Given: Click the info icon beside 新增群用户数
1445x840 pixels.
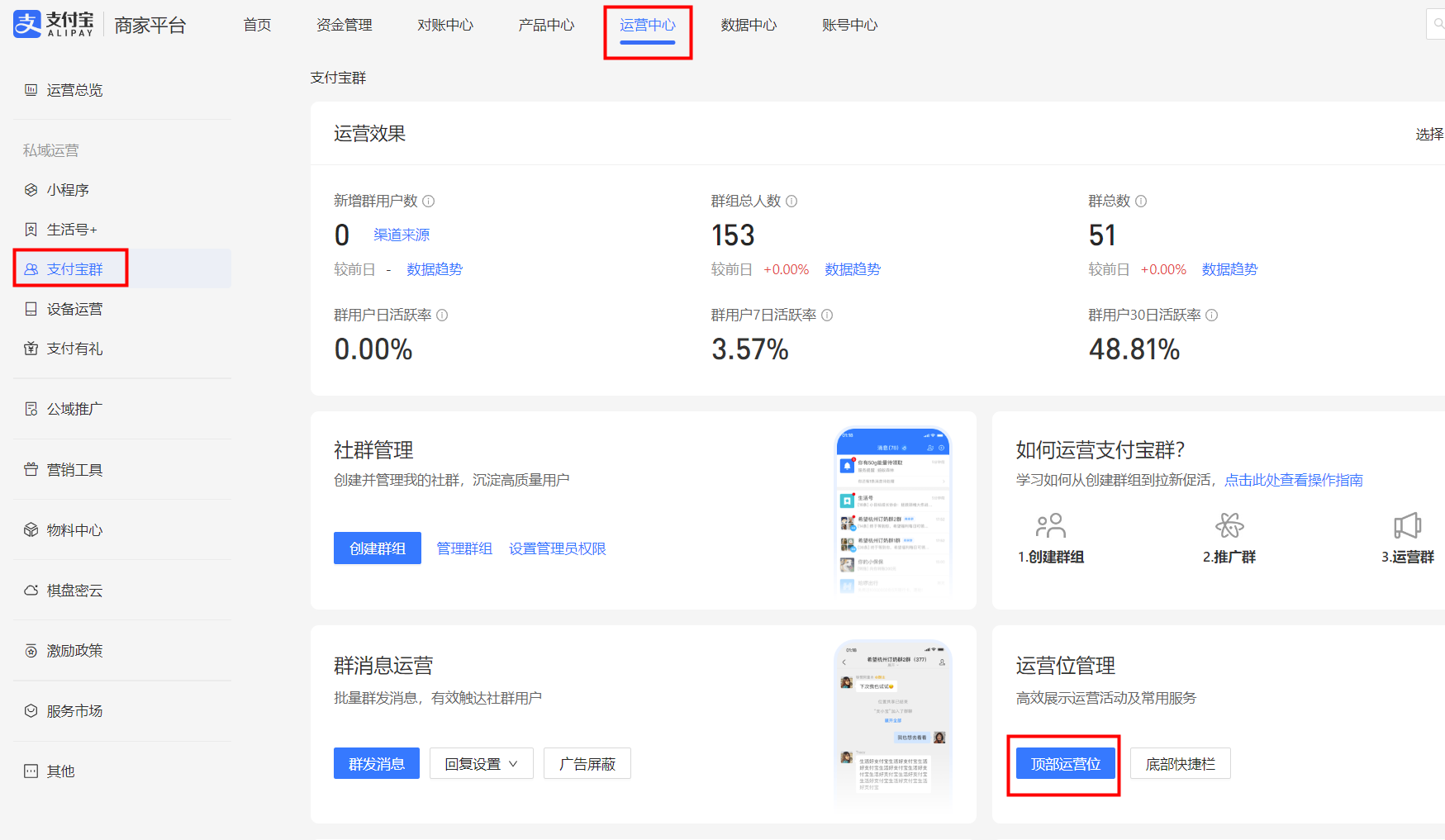Looking at the screenshot, I should (x=429, y=201).
